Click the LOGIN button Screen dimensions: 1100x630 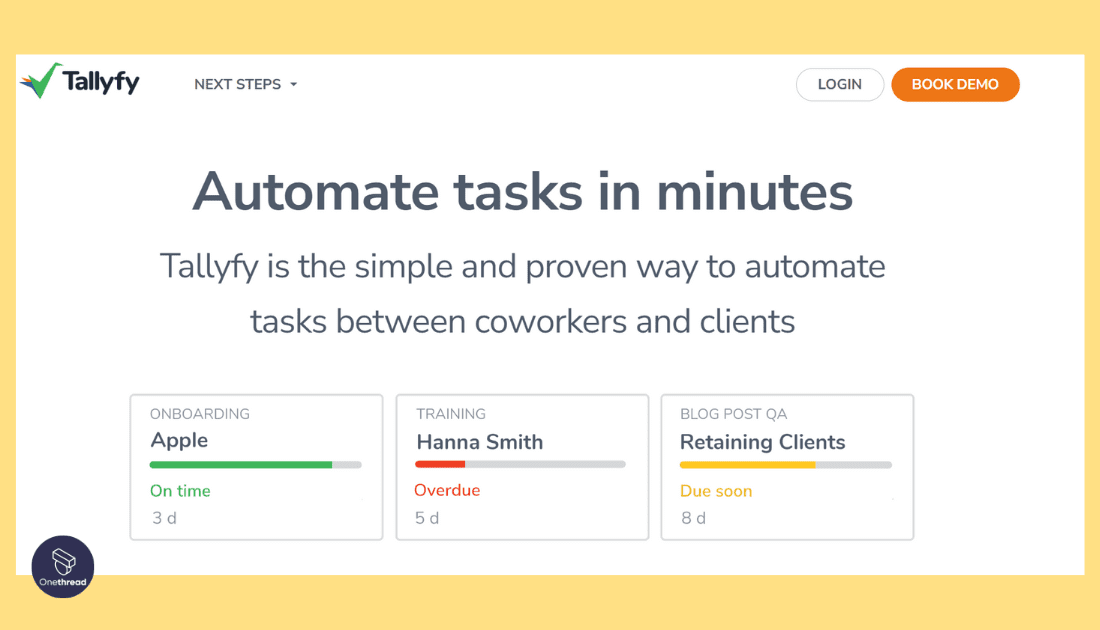(839, 84)
